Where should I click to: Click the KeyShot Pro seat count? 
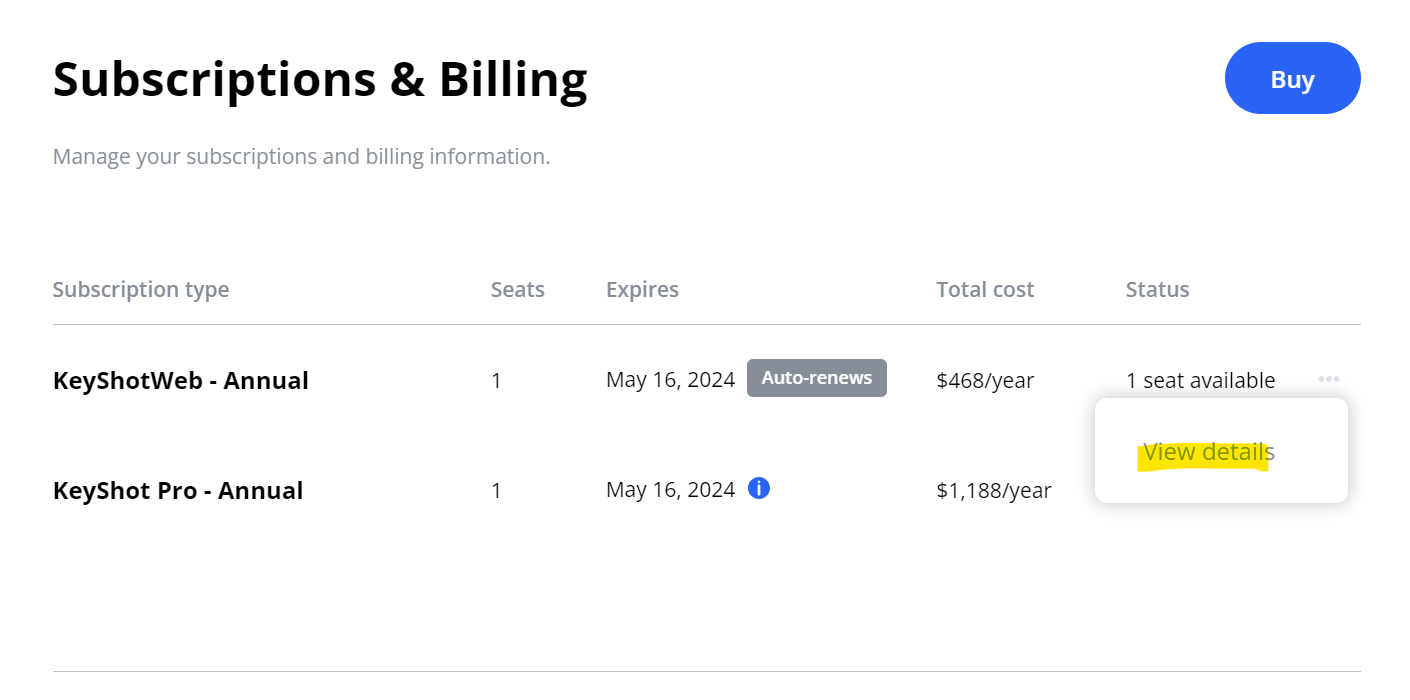point(496,490)
